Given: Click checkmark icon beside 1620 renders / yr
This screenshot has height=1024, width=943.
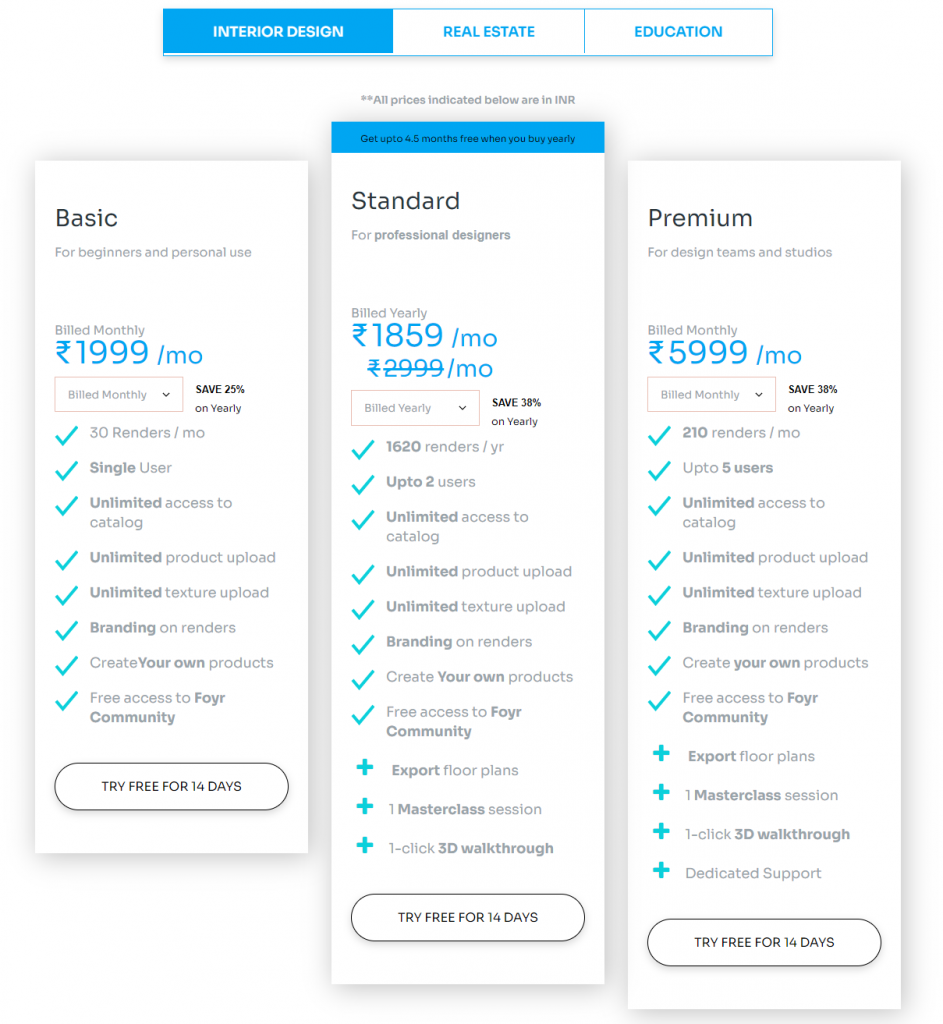Looking at the screenshot, I should [363, 449].
